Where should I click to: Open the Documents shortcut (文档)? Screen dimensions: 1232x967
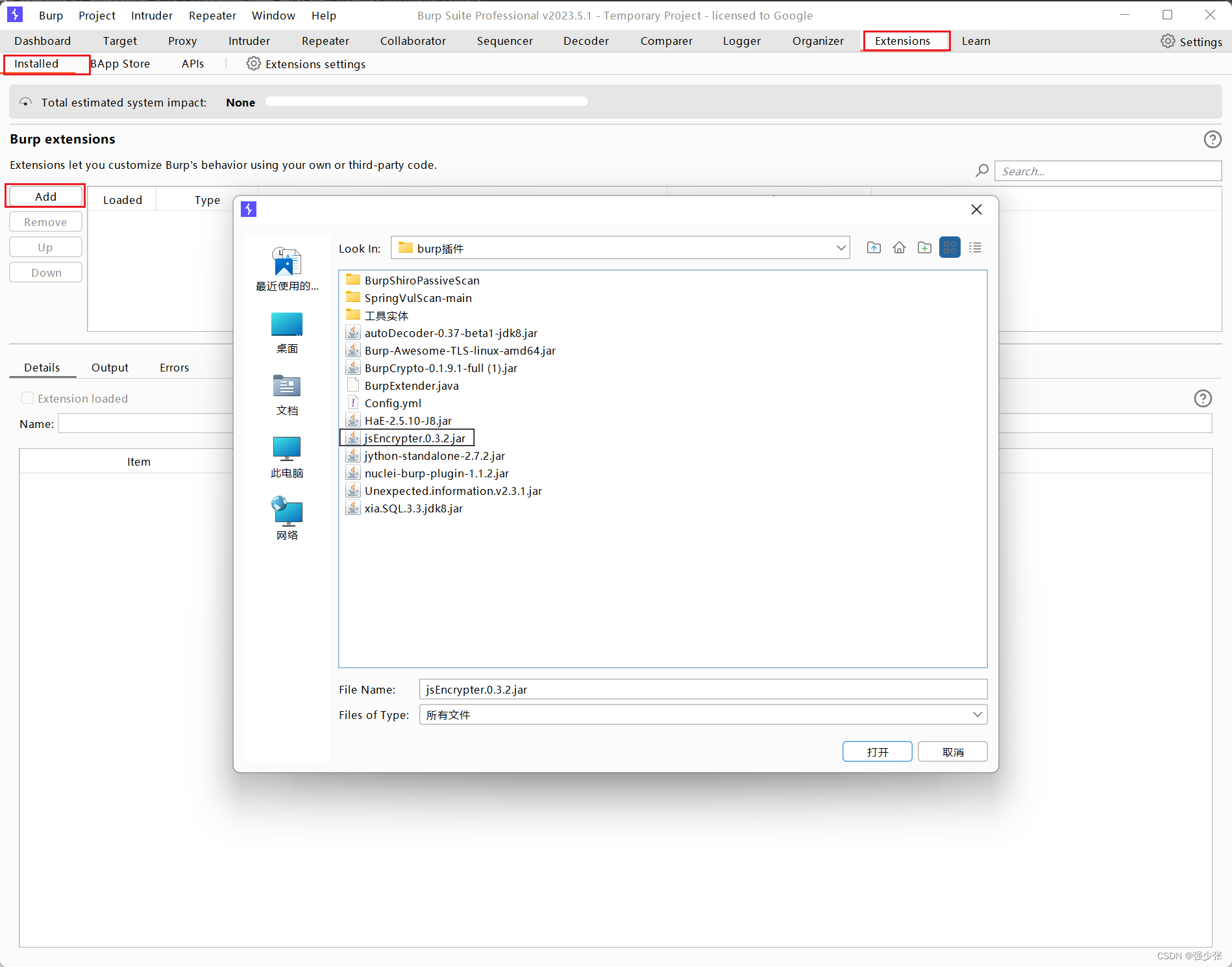click(x=287, y=395)
